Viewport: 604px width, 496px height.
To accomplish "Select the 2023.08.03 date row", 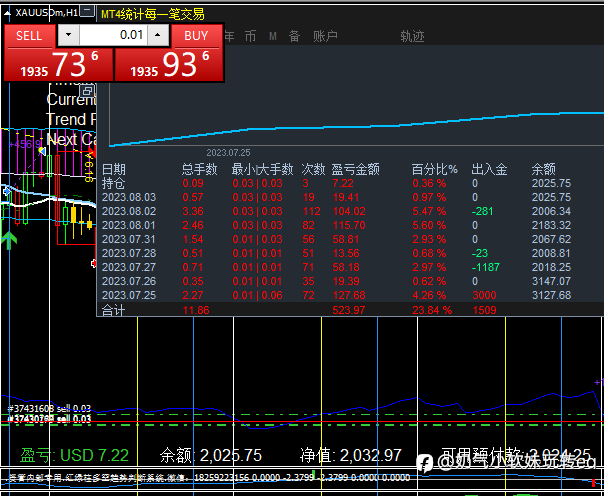I will pyautogui.click(x=129, y=197).
